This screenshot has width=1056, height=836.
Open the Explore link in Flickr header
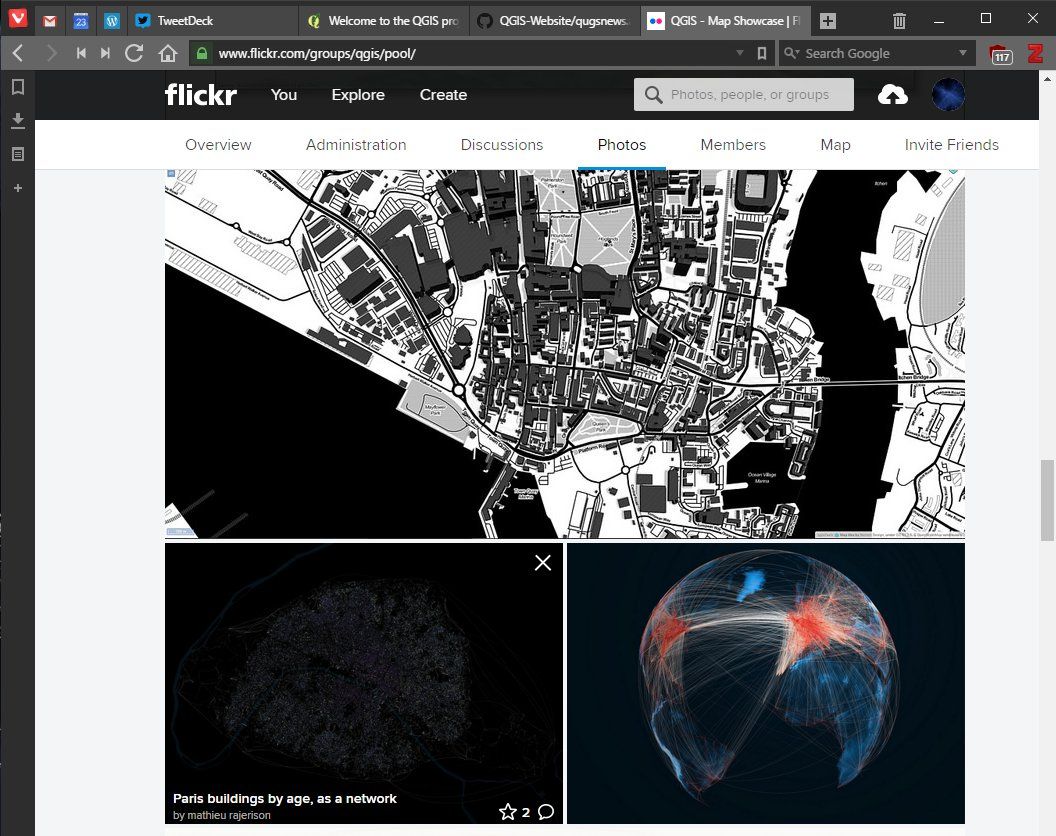(358, 95)
